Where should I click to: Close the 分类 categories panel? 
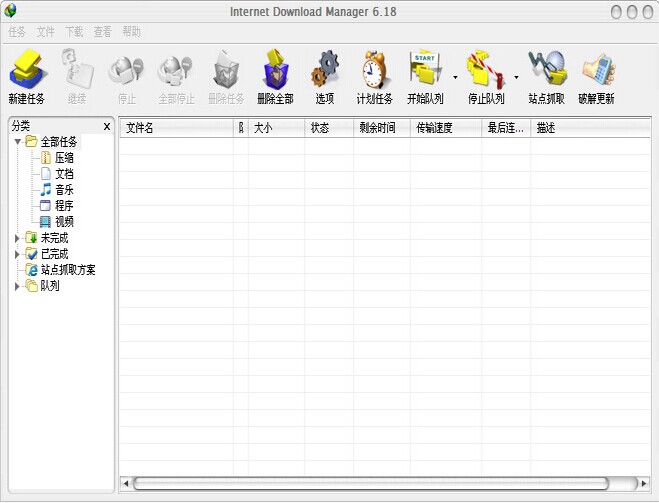[x=107, y=126]
